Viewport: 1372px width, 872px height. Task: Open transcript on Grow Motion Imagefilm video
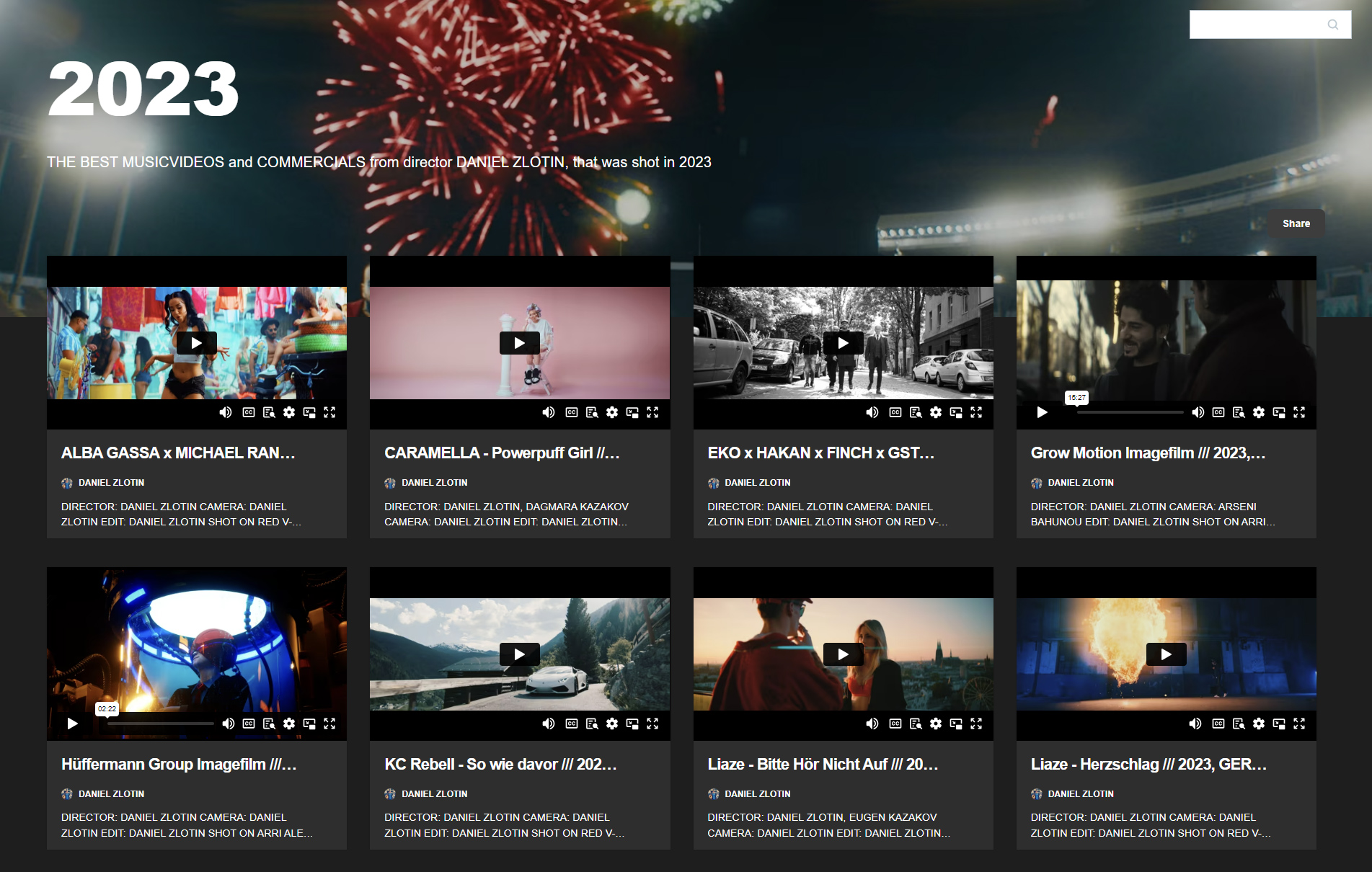tap(1239, 412)
